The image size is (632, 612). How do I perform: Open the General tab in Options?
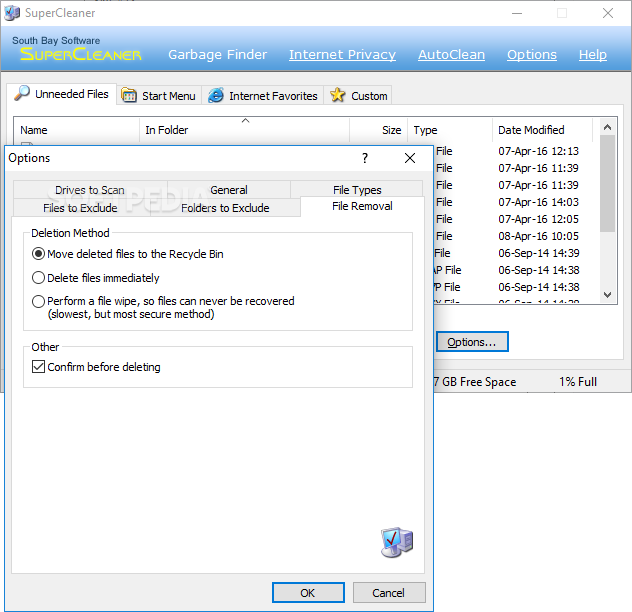click(x=229, y=190)
